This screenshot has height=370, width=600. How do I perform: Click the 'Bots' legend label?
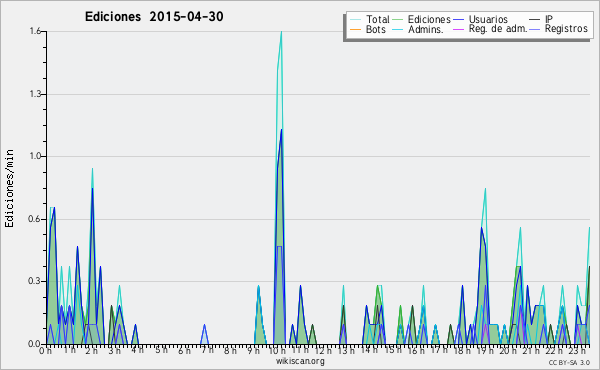(x=375, y=29)
